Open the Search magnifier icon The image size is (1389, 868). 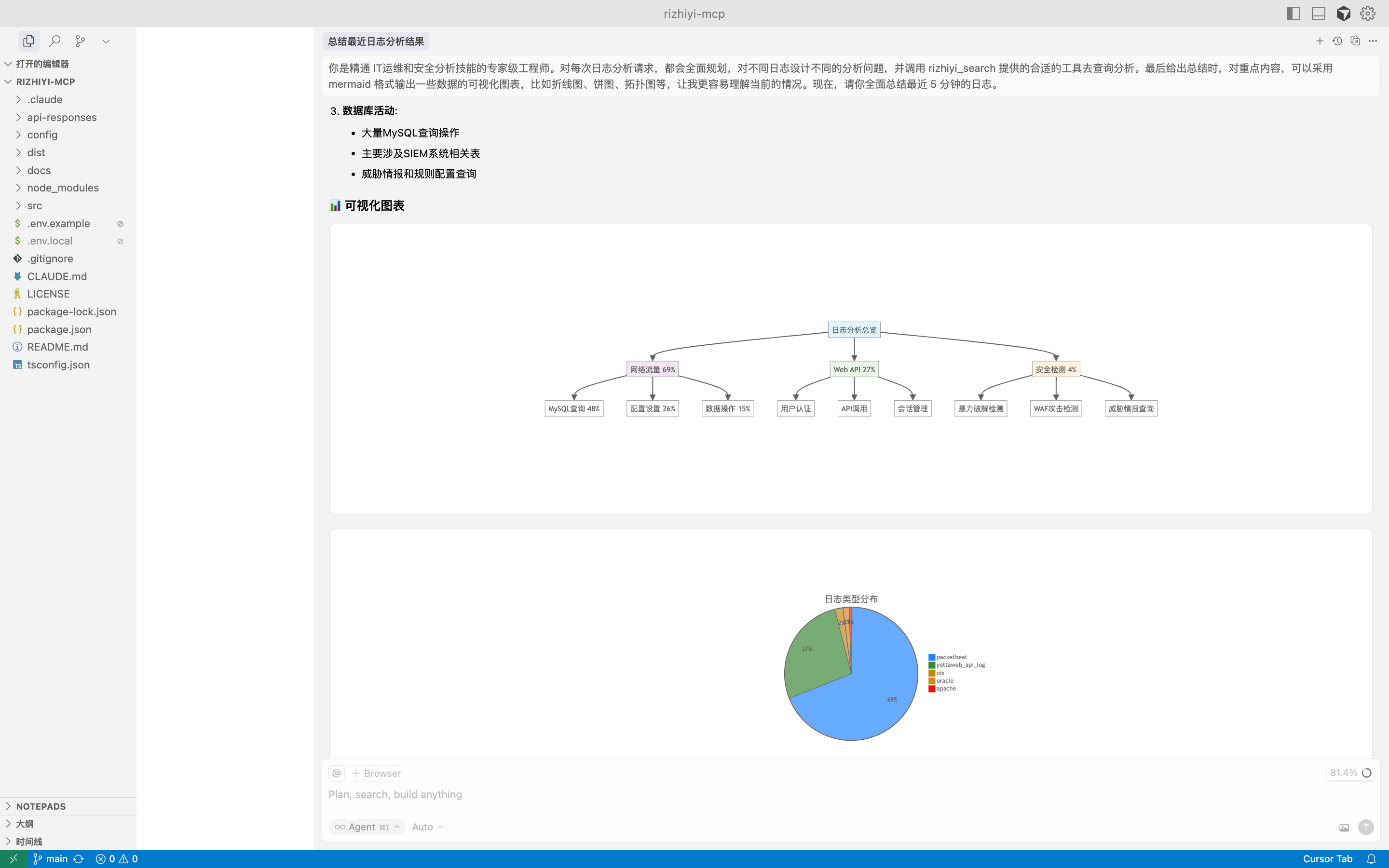point(54,41)
